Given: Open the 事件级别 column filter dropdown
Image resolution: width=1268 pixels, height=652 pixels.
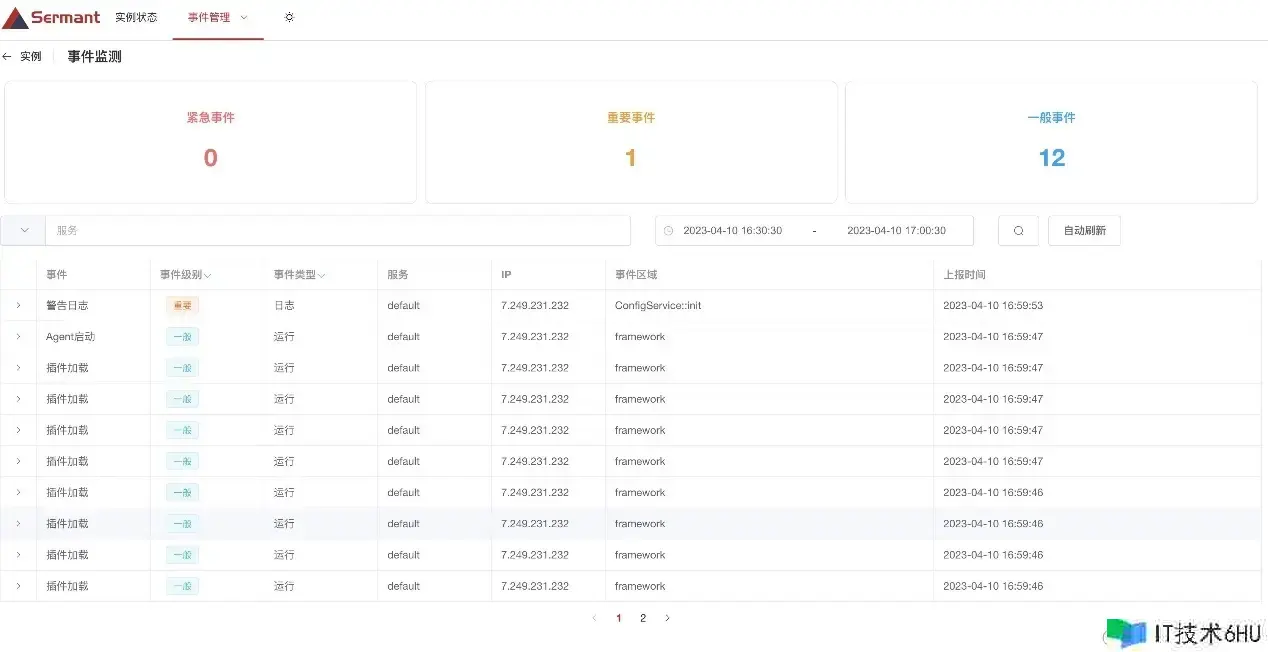Looking at the screenshot, I should (x=208, y=275).
